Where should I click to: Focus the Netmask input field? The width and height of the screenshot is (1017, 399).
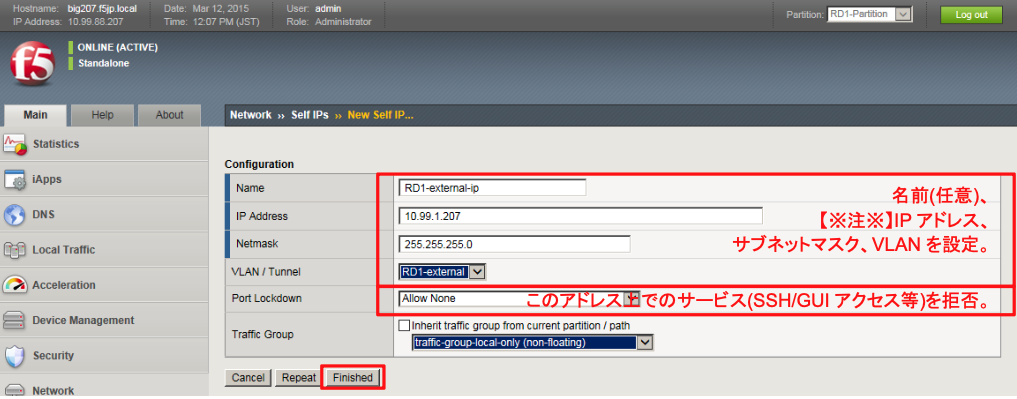tap(514, 244)
